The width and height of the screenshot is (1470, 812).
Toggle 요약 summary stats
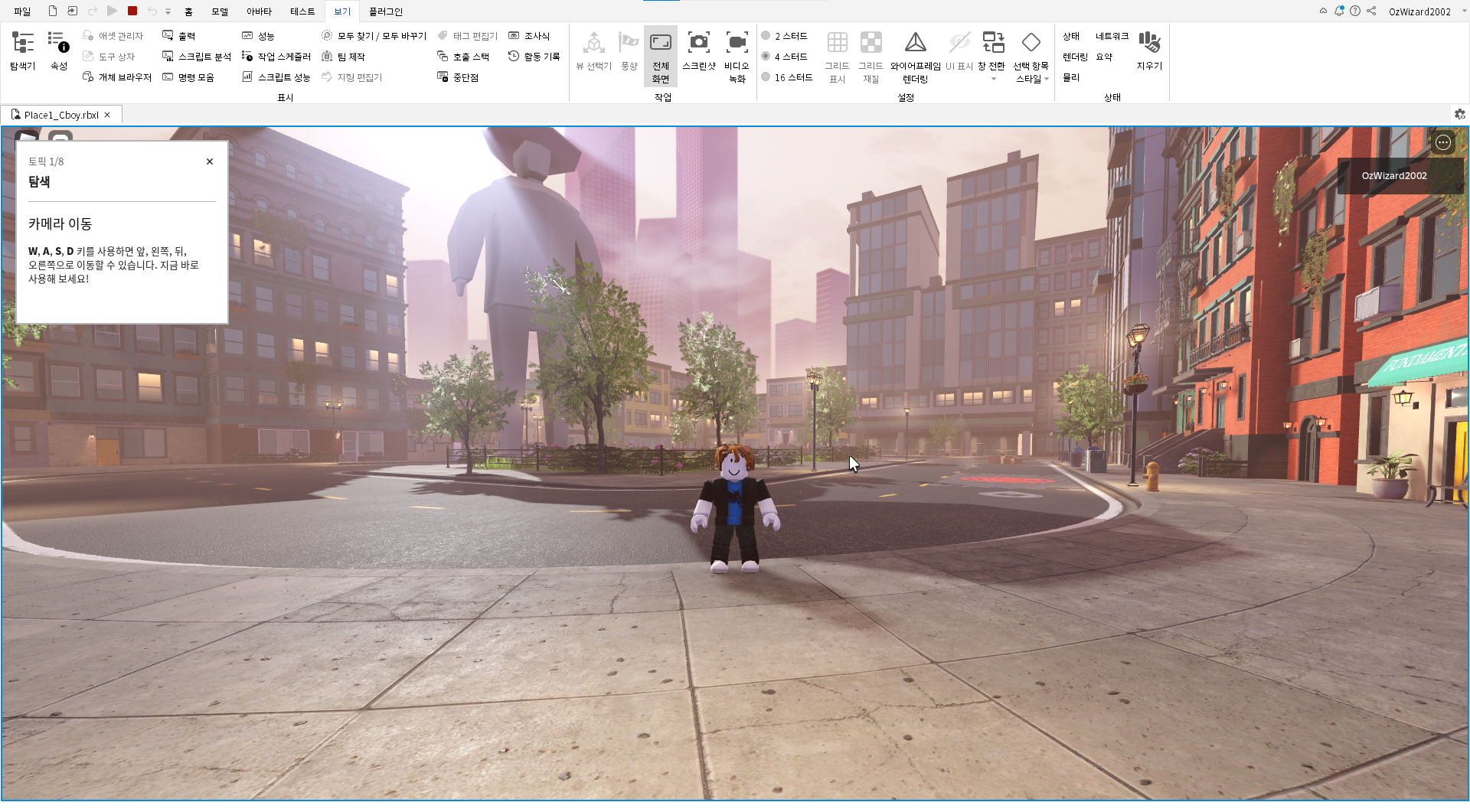pyautogui.click(x=1104, y=57)
